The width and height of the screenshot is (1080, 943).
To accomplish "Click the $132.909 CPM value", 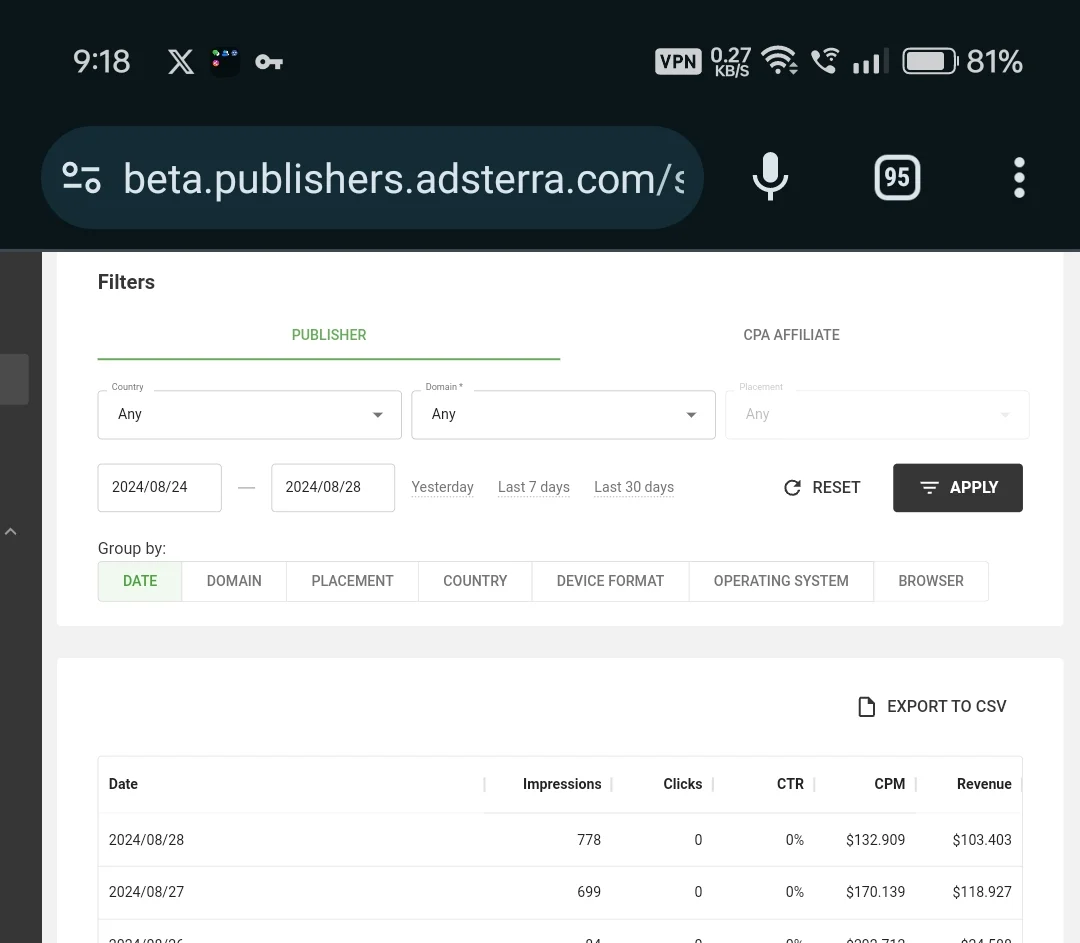I will pos(875,840).
